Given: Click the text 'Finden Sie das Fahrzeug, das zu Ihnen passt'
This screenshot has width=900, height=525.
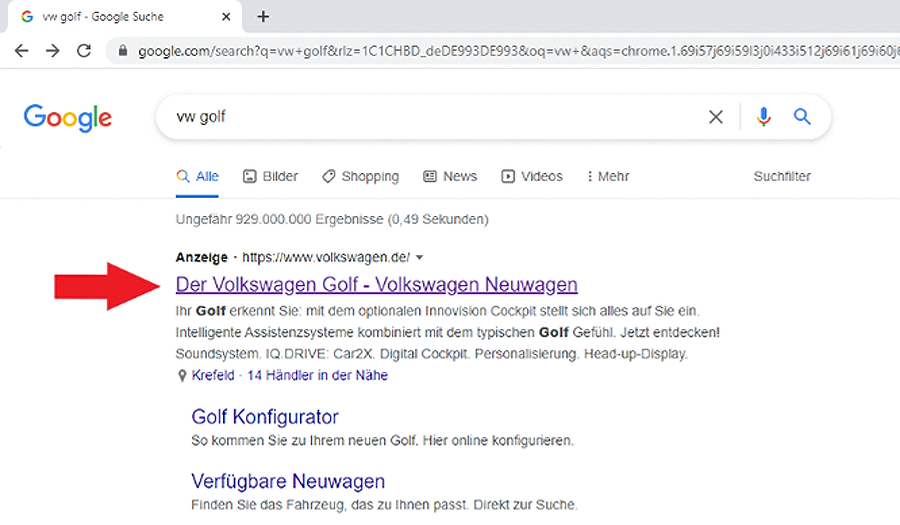Looking at the screenshot, I should click(x=328, y=505).
